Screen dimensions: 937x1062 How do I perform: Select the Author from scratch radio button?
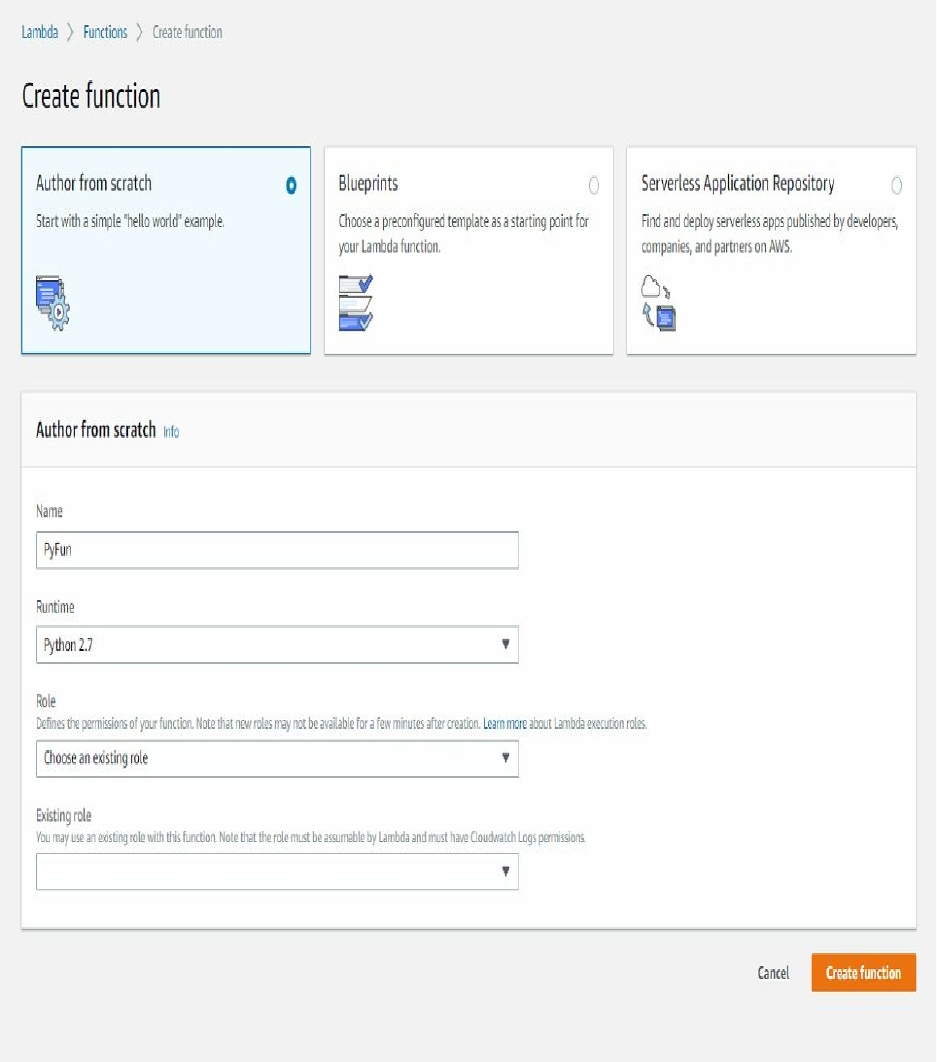pyautogui.click(x=291, y=185)
